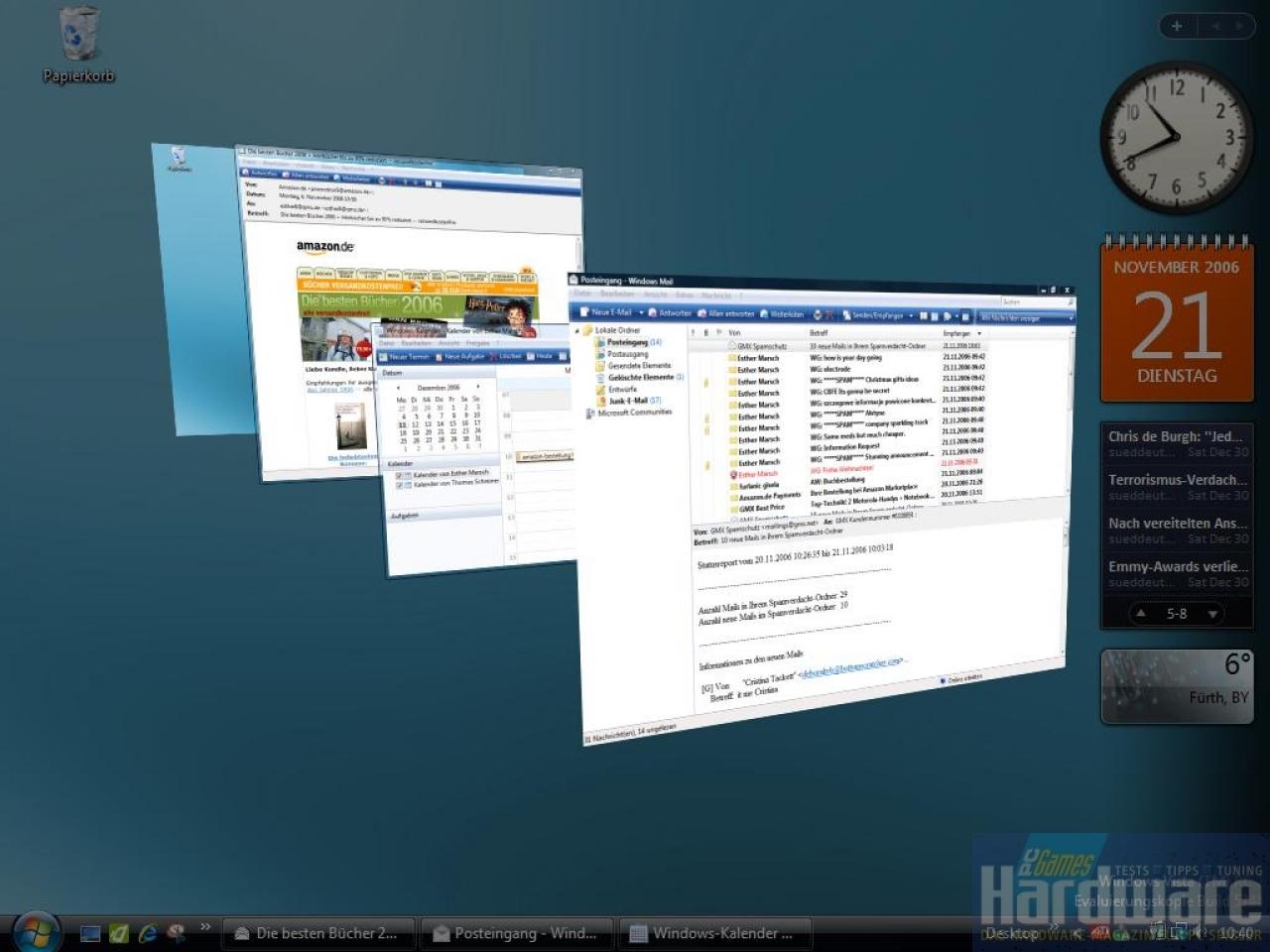Open the Fürth, BY weather gadget
Screen dimensions: 1270x952
[1177, 686]
